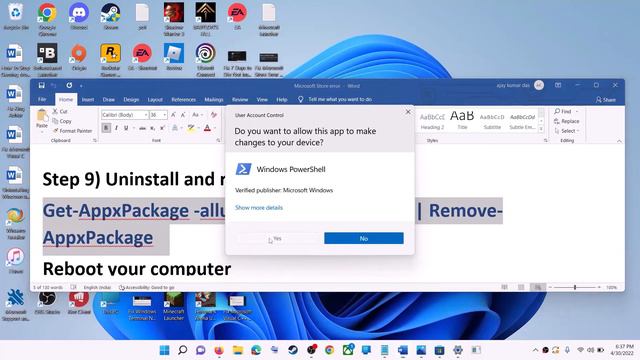Click the Cut command
The width and height of the screenshot is (640, 360).
[60, 111]
